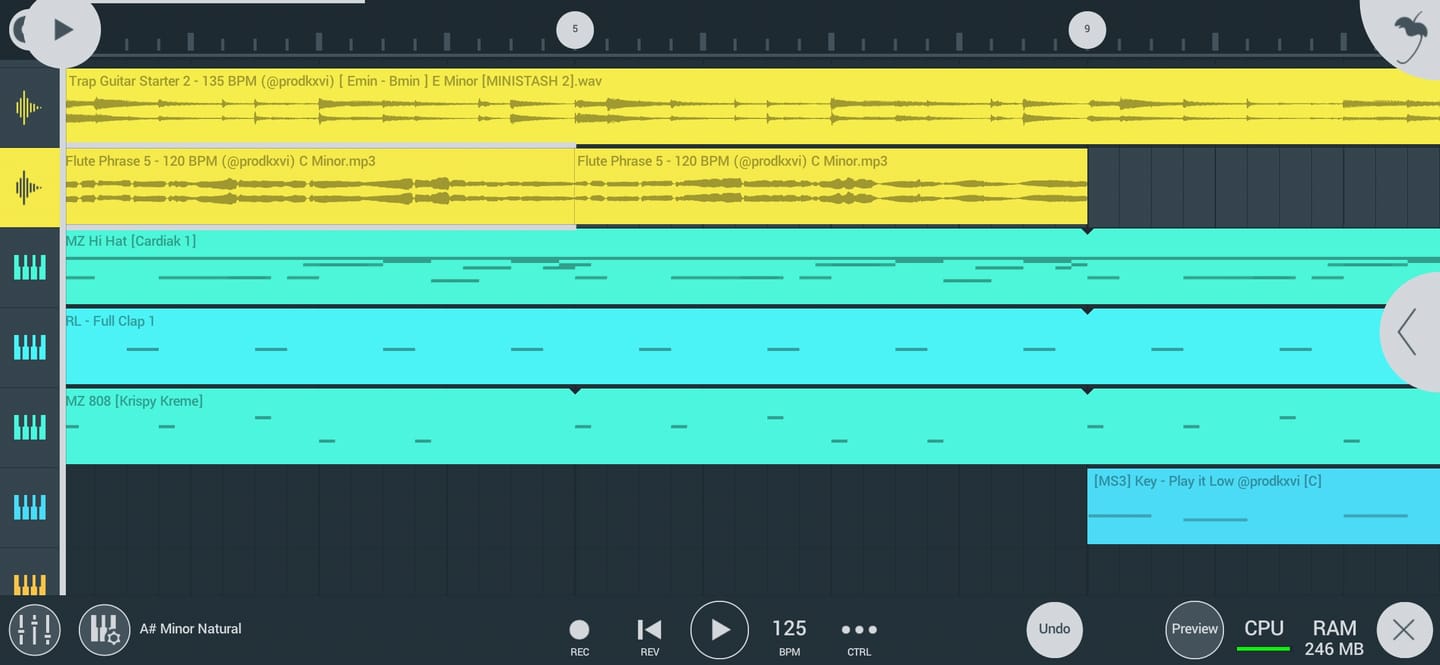Tap the play button in the top-left corner

[x=62, y=30]
